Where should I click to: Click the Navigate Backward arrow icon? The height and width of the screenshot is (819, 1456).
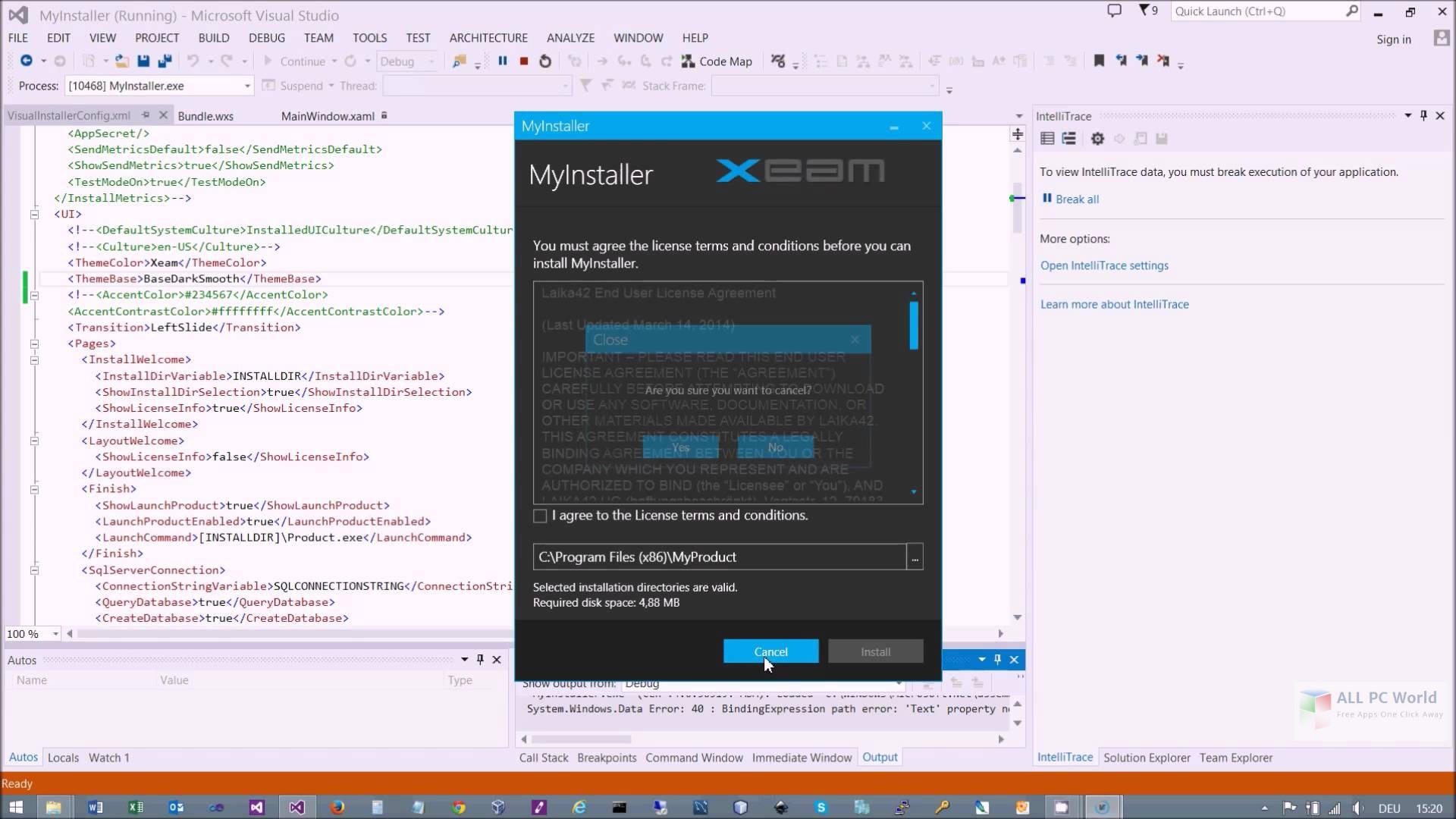[26, 61]
